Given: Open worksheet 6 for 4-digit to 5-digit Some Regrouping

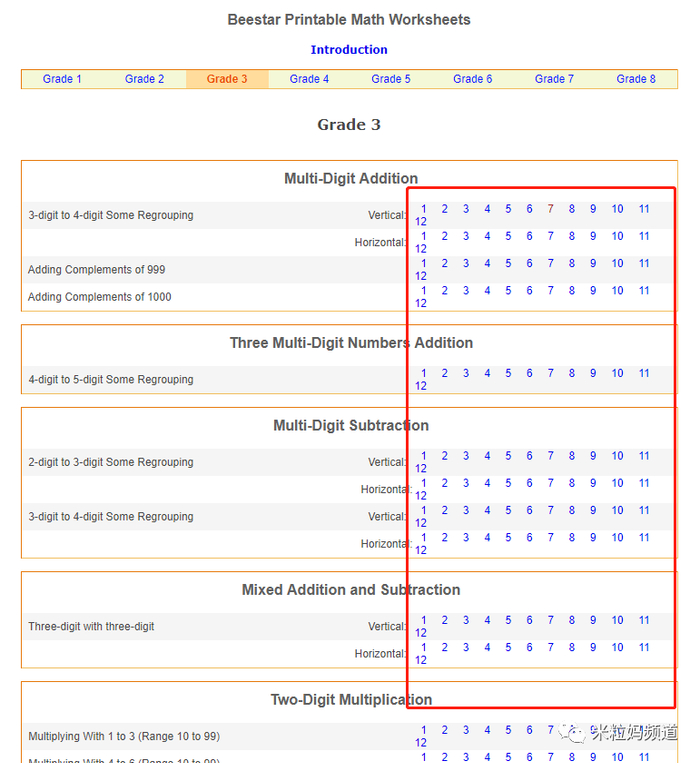Looking at the screenshot, I should click(529, 373).
